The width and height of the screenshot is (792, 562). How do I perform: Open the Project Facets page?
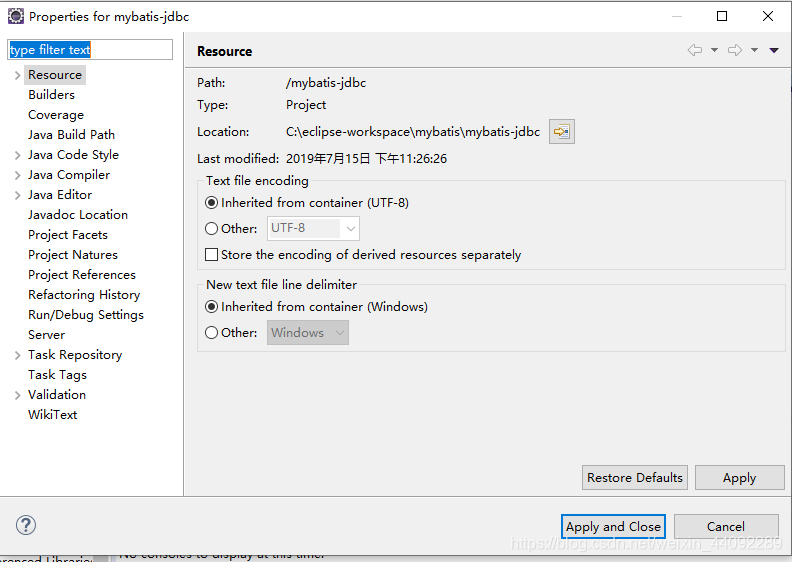pyautogui.click(x=68, y=235)
